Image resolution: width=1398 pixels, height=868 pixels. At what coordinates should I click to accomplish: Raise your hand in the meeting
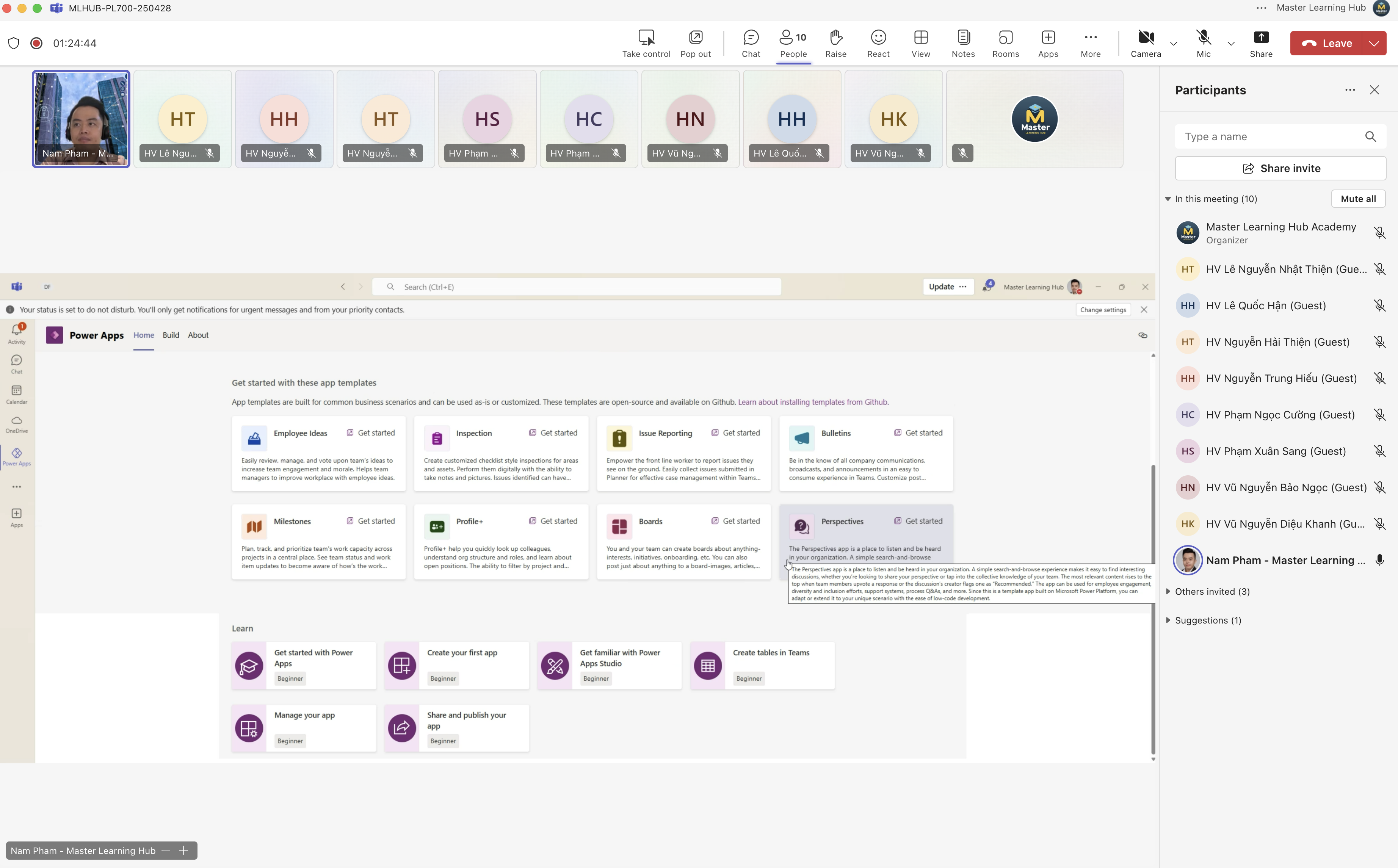coord(835,44)
